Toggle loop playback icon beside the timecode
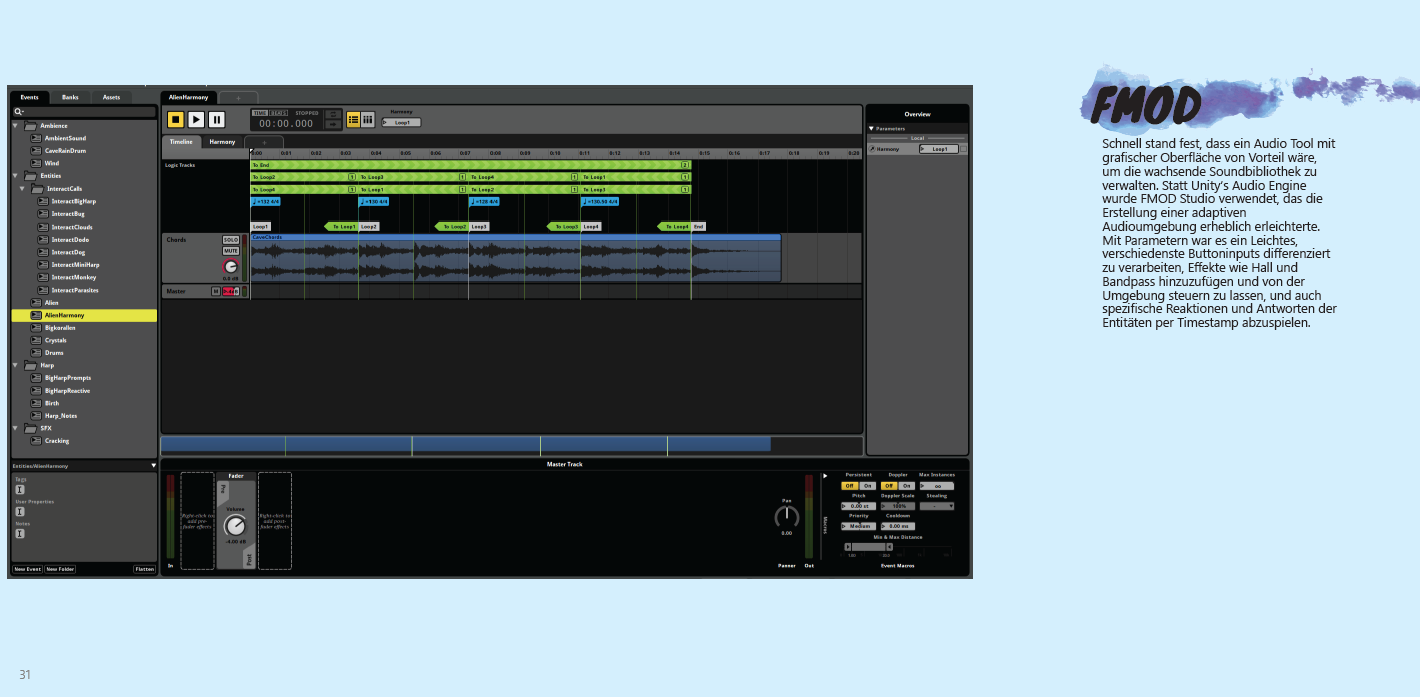This screenshot has height=697, width=1420. pyautogui.click(x=334, y=114)
